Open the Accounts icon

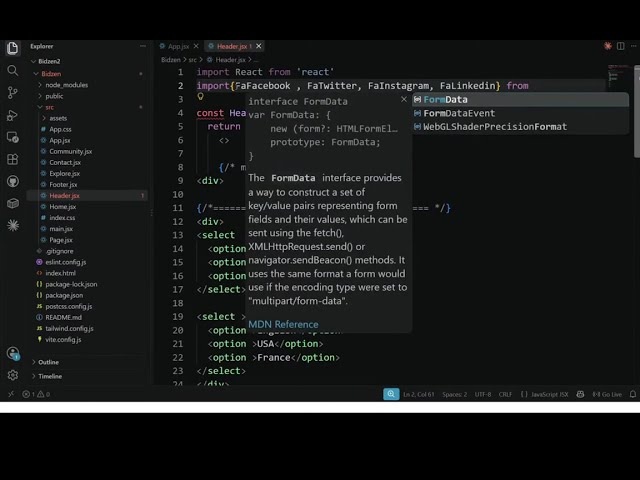[x=13, y=353]
